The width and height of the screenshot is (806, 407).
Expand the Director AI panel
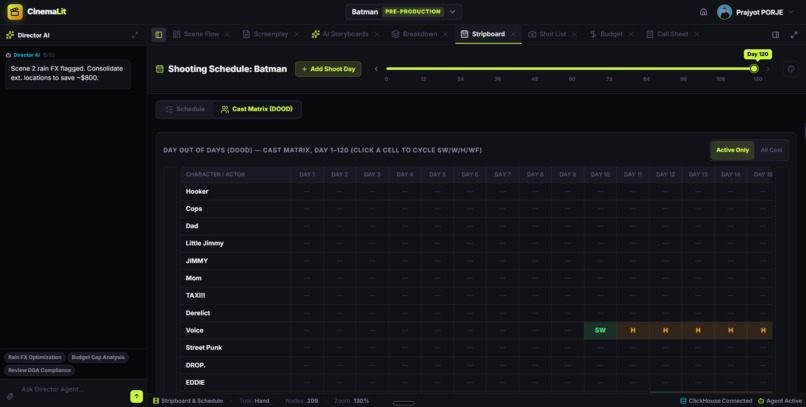[135, 35]
